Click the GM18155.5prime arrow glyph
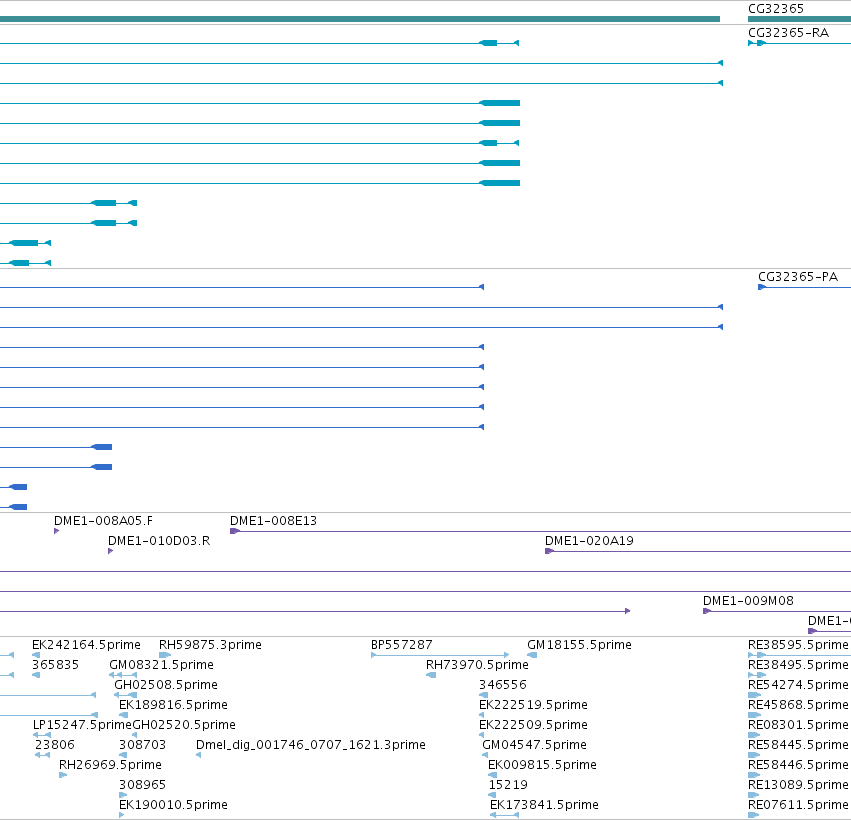Screen dimensions: 851x820 [x=532, y=655]
